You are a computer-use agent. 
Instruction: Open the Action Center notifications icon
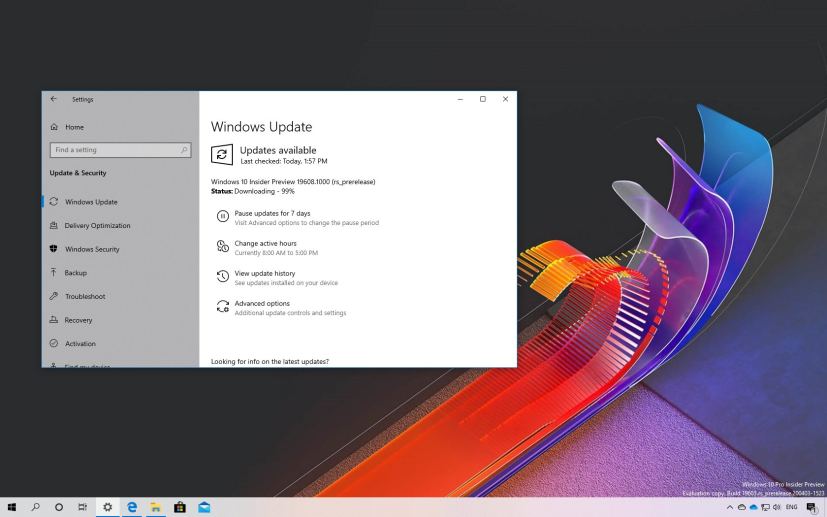(812, 508)
